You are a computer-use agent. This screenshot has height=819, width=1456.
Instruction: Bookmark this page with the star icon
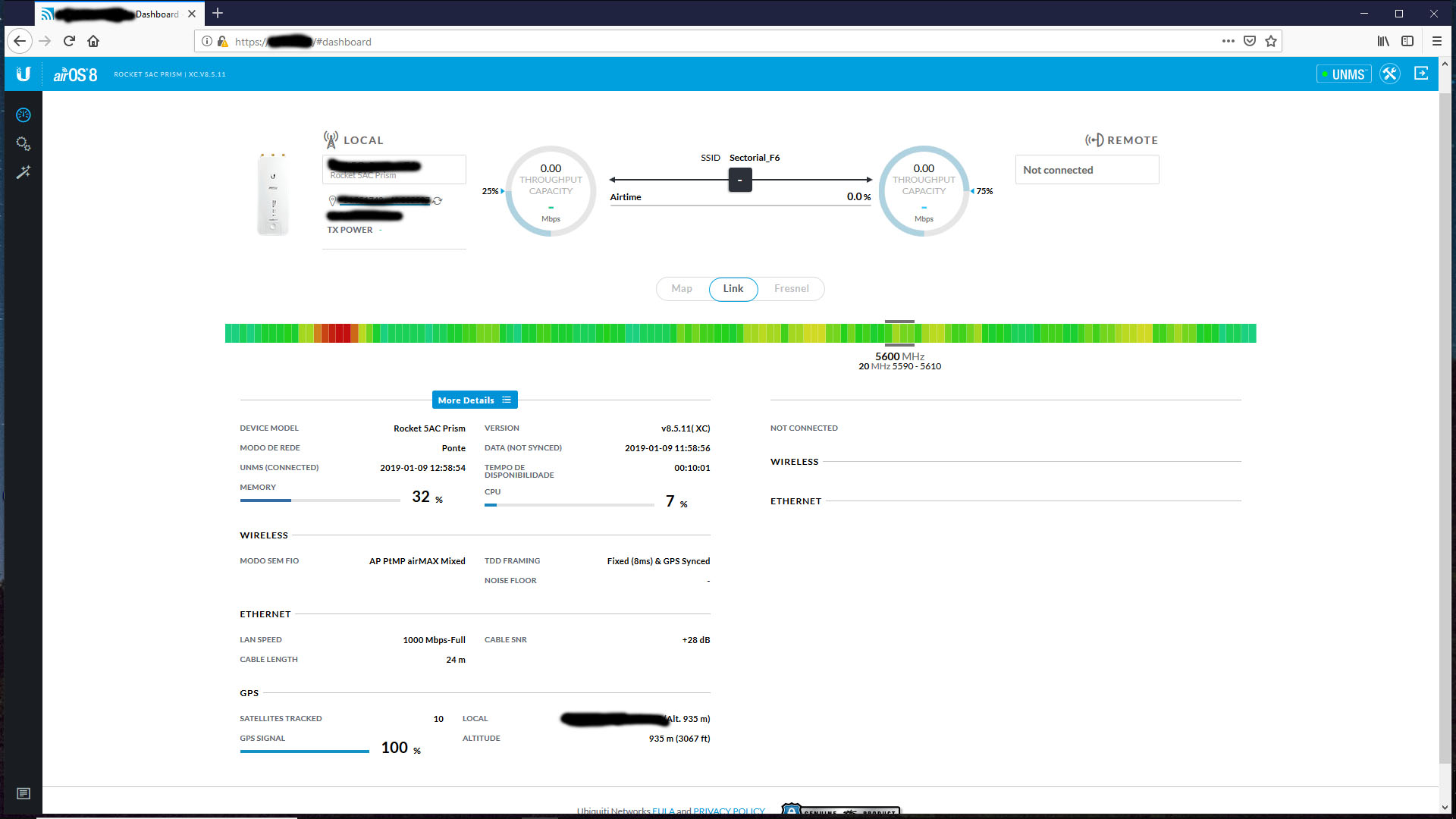click(1271, 42)
